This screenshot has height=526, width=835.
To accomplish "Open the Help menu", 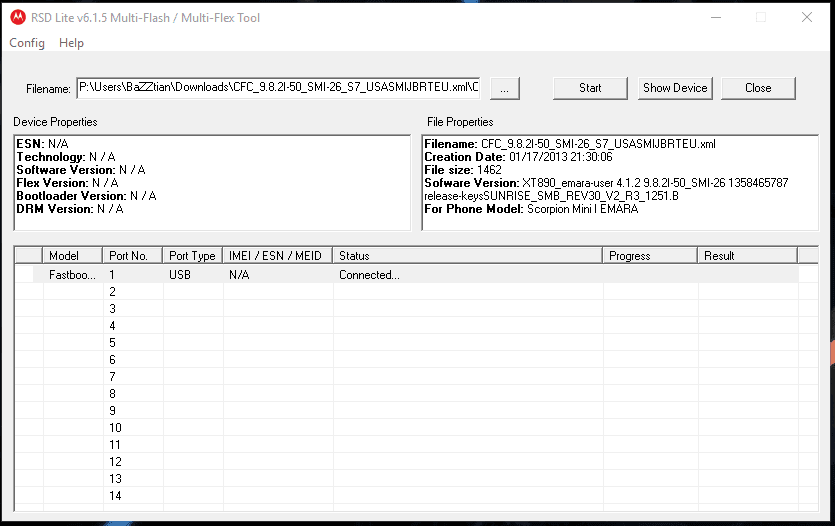I will pyautogui.click(x=71, y=43).
